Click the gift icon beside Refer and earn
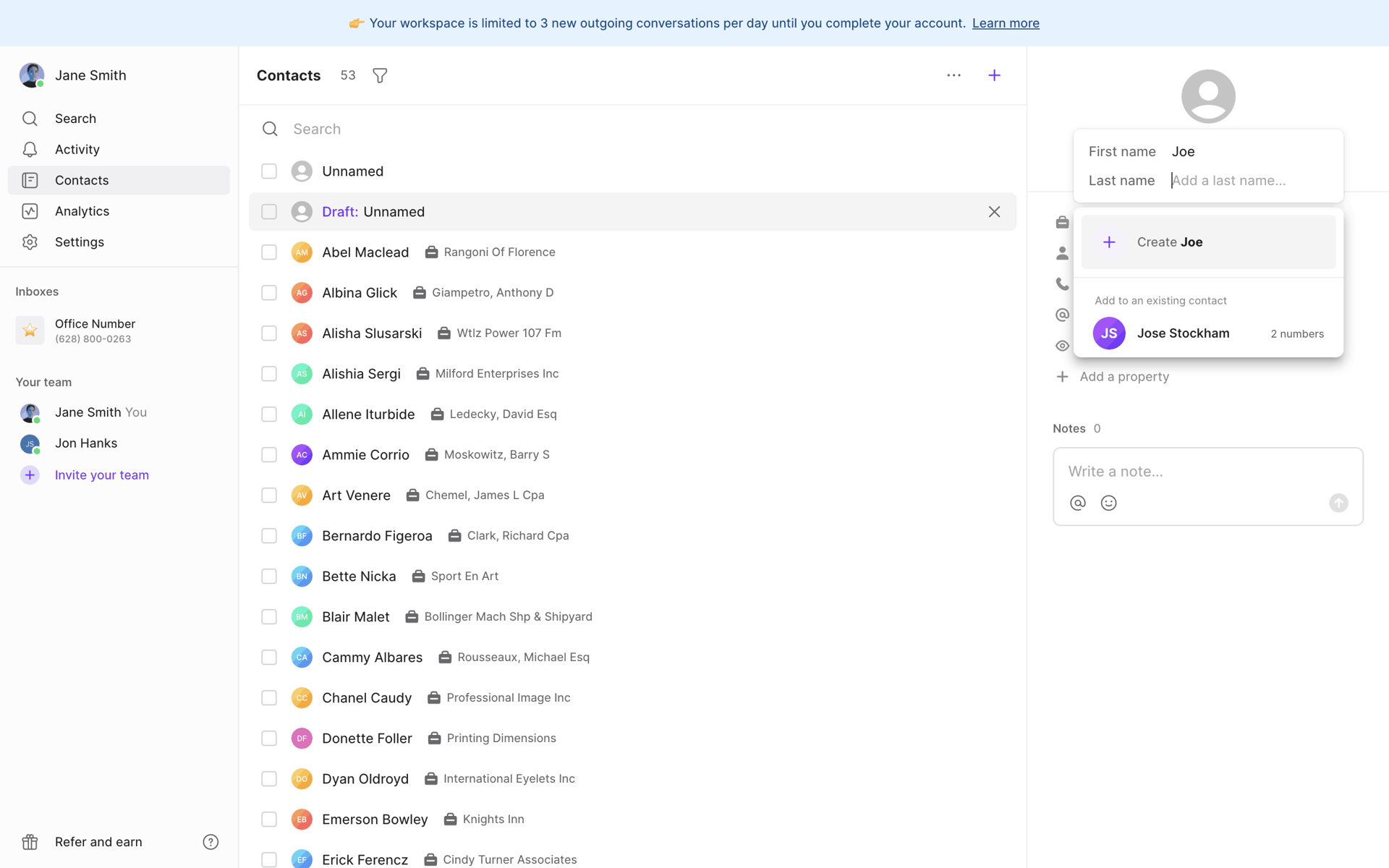The width and height of the screenshot is (1389, 868). [x=30, y=842]
